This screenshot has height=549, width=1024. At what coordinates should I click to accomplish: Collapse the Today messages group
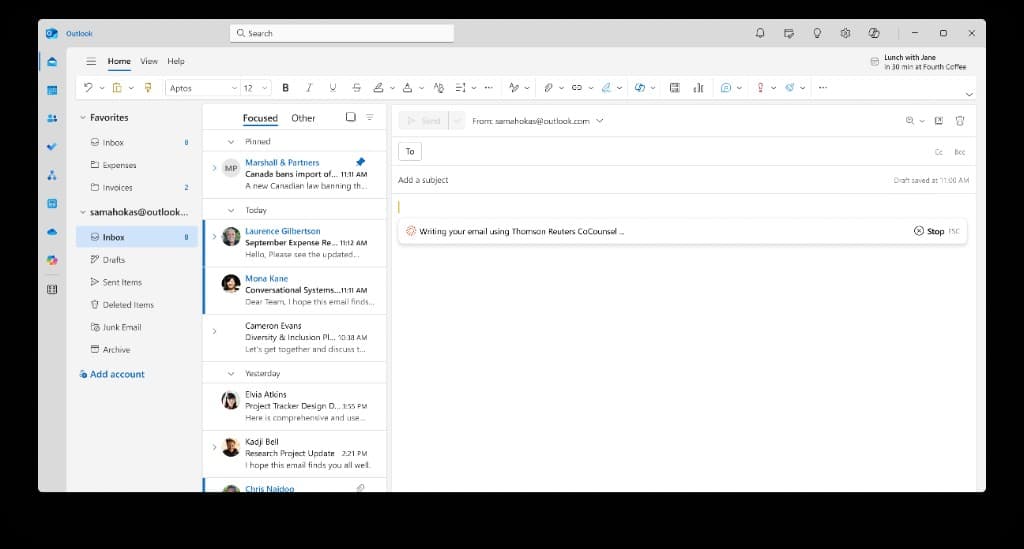click(231, 210)
